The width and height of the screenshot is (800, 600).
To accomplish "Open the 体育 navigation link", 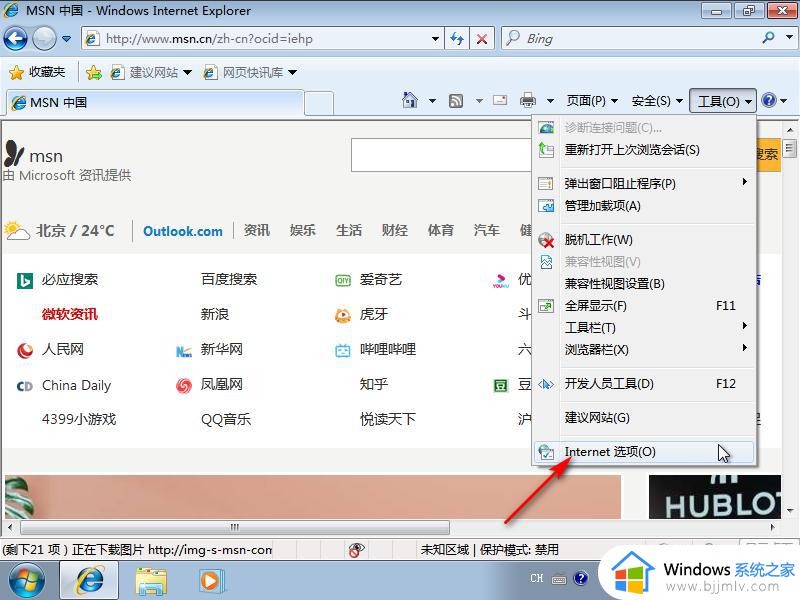I will (x=441, y=231).
